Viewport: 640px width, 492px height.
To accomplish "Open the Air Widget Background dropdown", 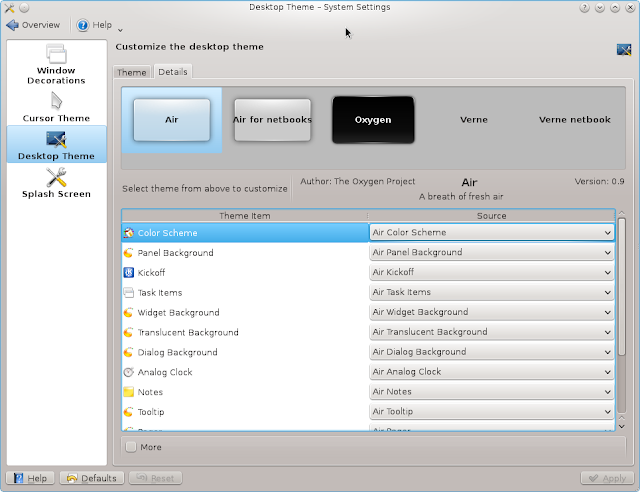I will [492, 312].
